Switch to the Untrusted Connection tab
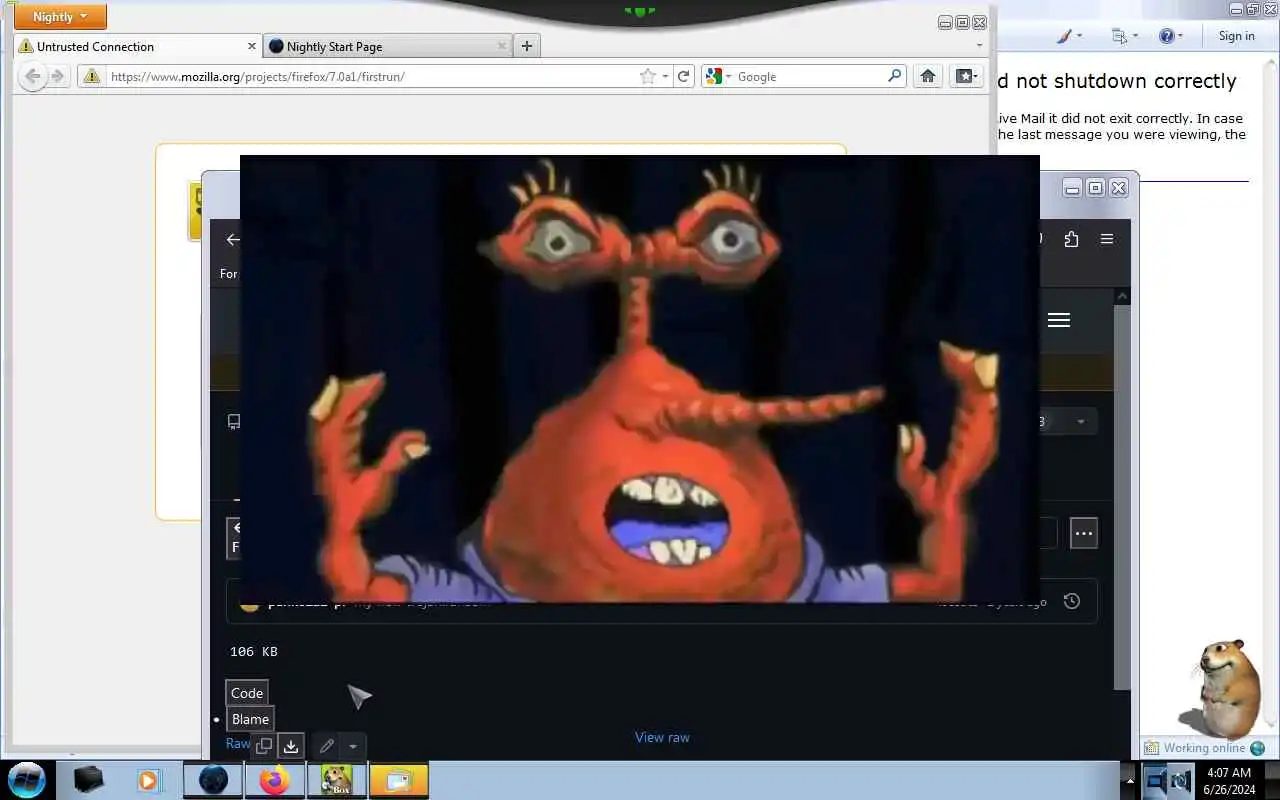The height and width of the screenshot is (800, 1280). click(x=138, y=46)
